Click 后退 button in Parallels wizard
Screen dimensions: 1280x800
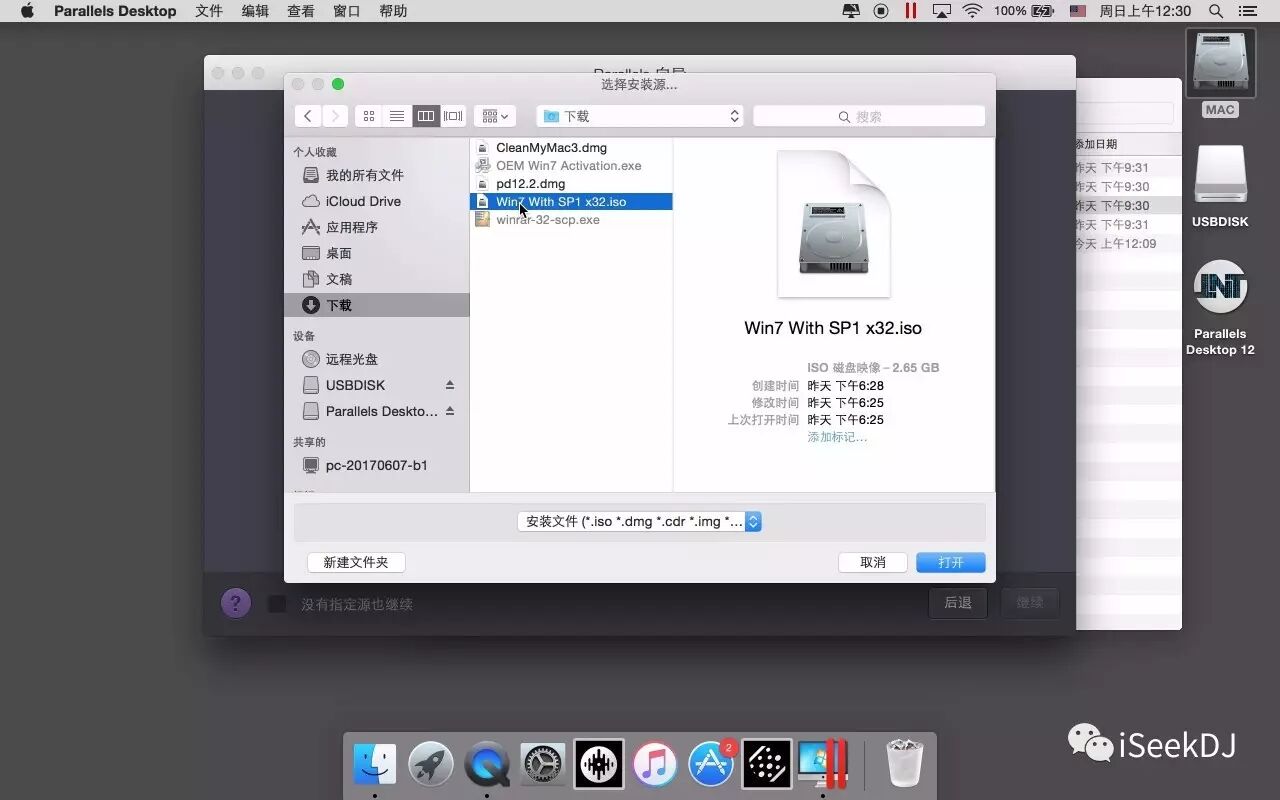coord(958,602)
